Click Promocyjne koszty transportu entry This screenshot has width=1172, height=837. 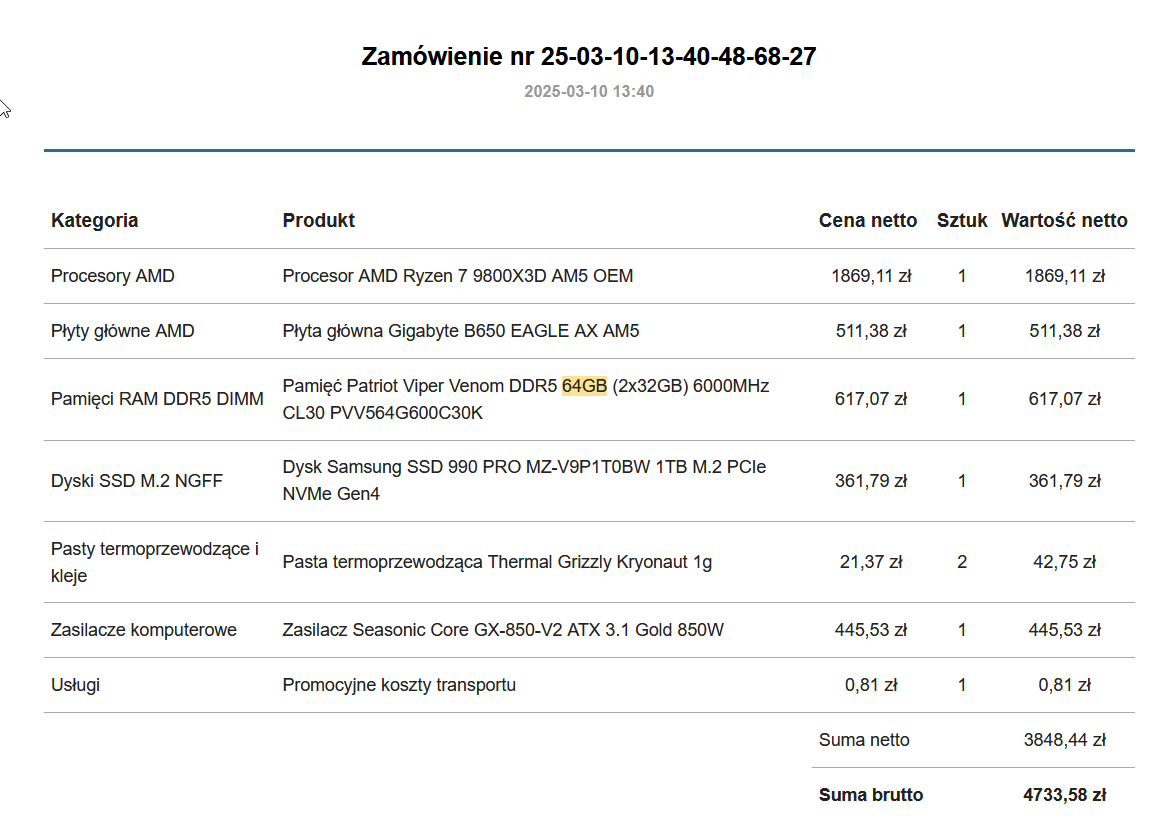[x=399, y=685]
